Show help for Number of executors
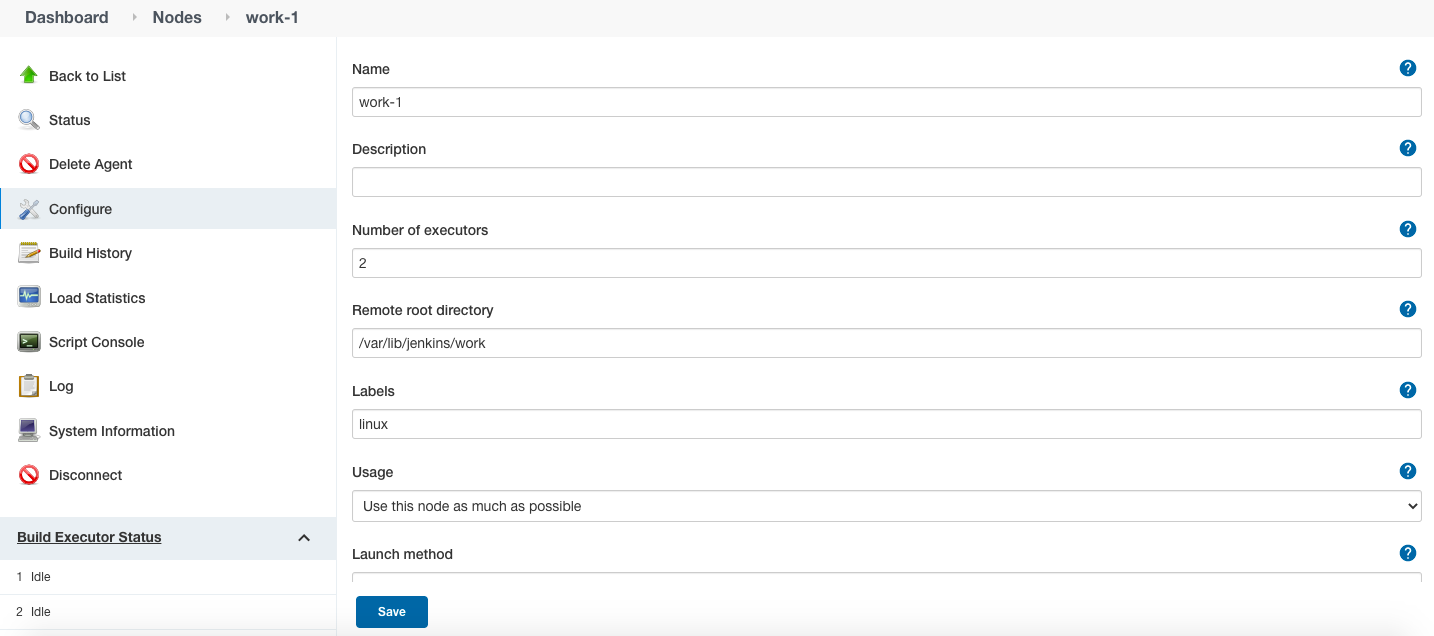The width and height of the screenshot is (1434, 636). [1408, 229]
